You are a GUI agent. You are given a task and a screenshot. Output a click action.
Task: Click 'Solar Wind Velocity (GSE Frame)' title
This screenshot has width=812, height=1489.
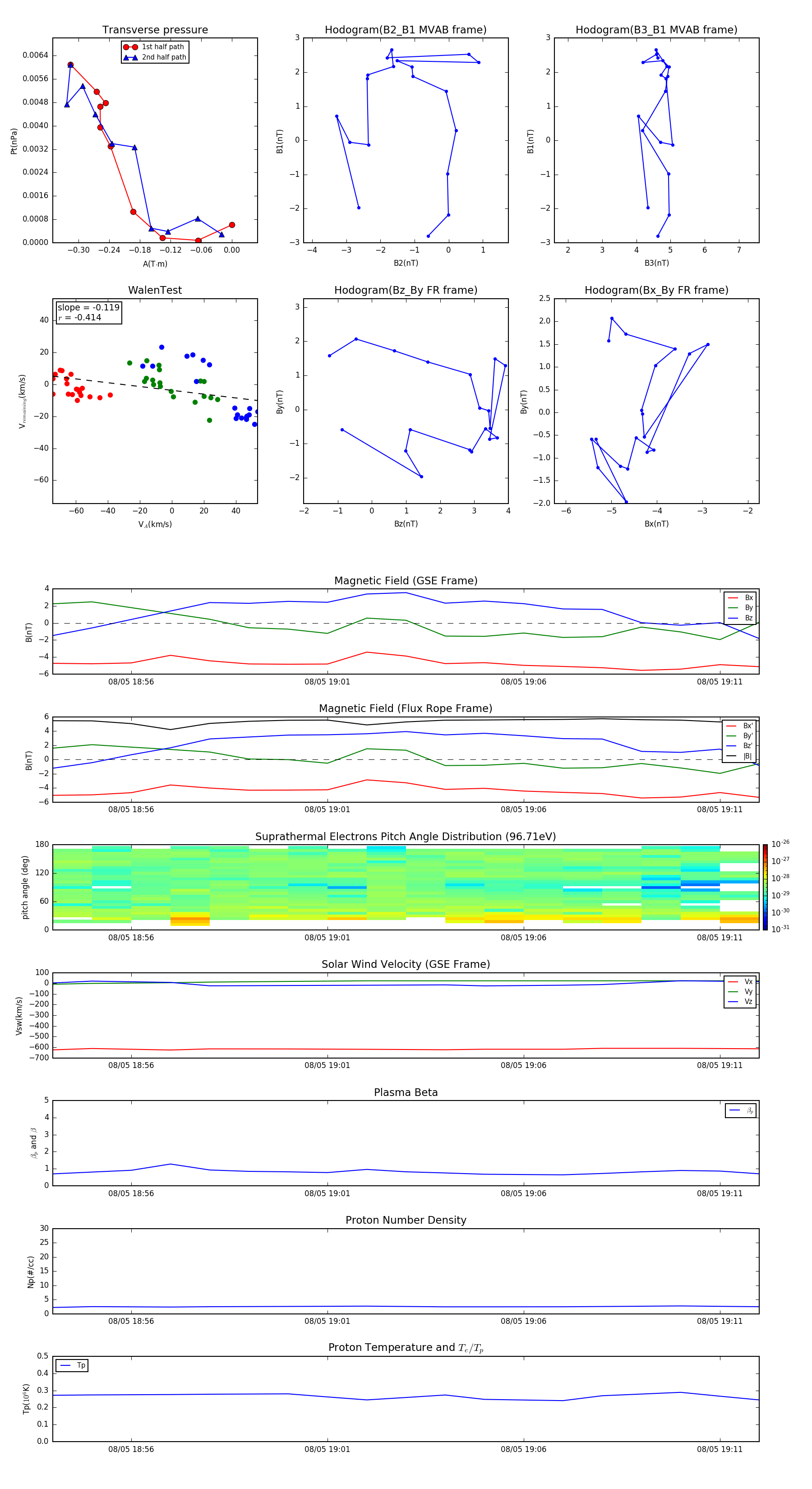(406, 964)
